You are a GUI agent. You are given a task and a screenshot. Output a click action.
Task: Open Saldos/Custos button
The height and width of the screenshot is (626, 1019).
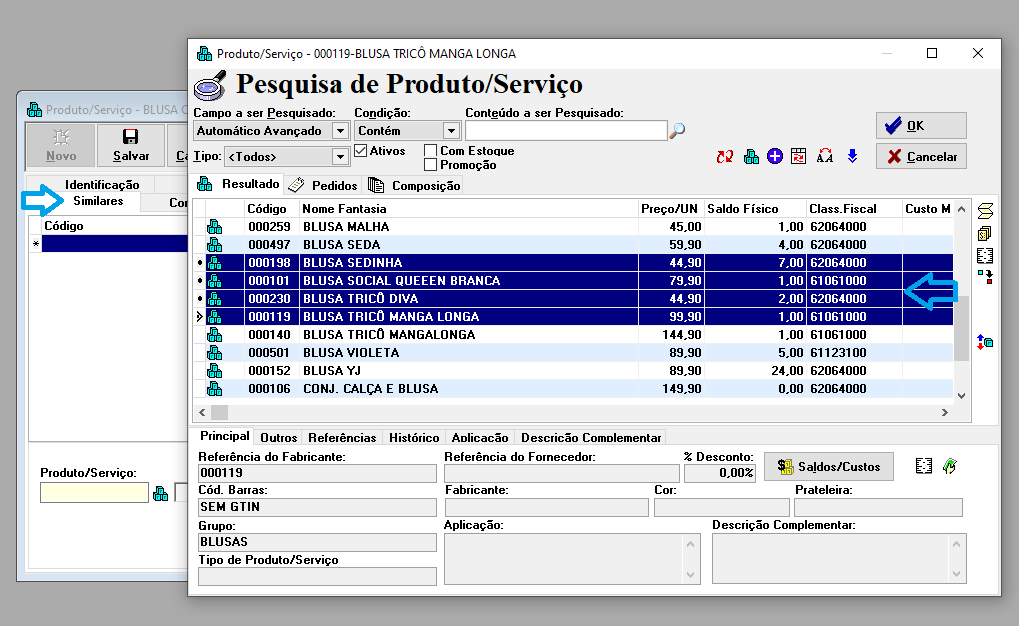(829, 467)
